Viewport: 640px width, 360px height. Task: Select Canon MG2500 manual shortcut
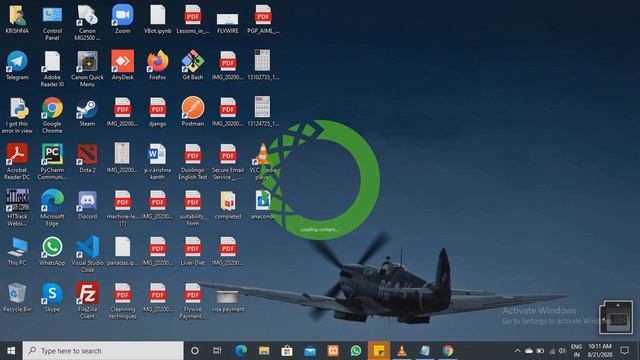tap(87, 22)
